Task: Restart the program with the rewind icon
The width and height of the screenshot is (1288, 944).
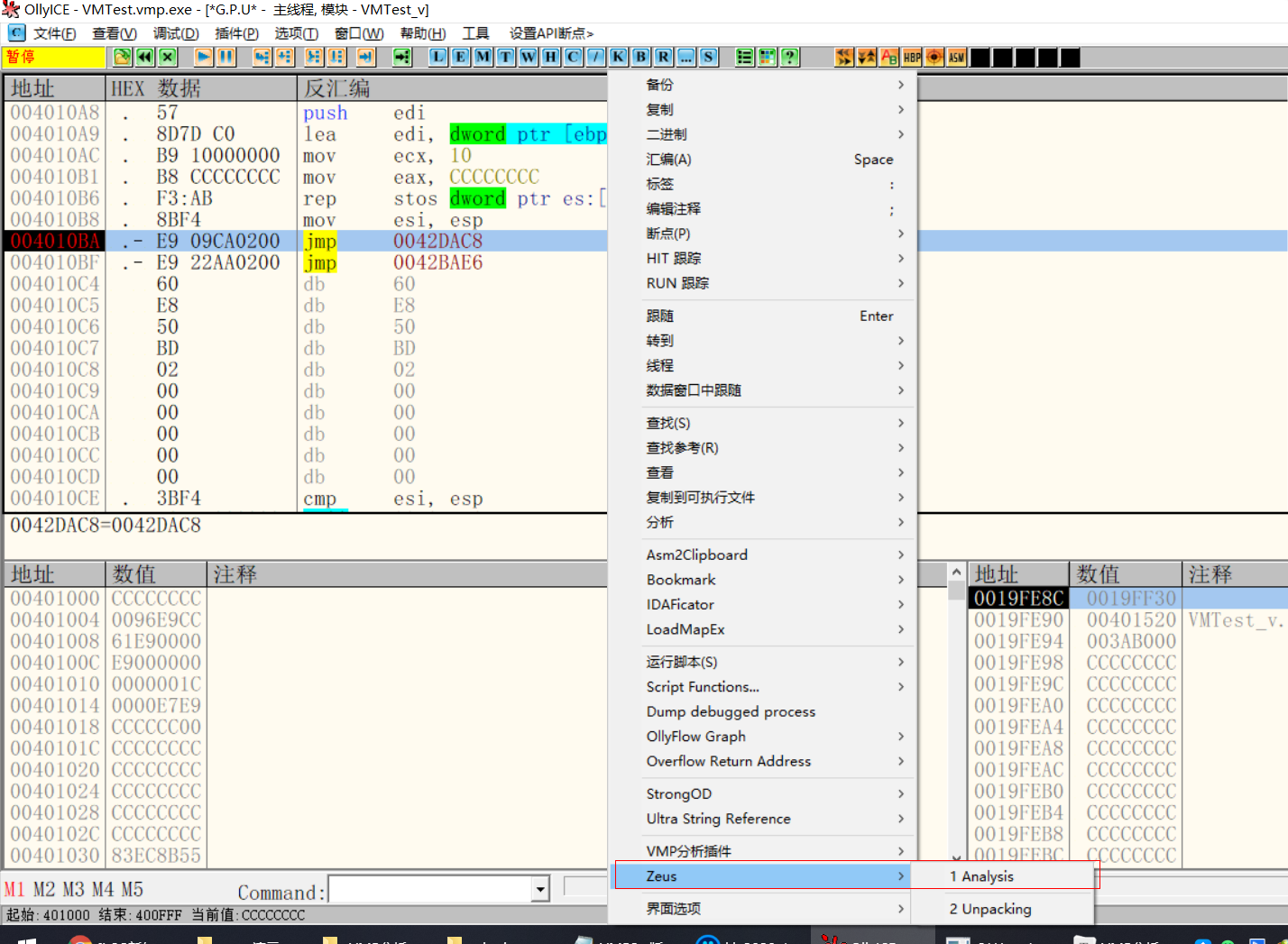Action: tap(144, 56)
